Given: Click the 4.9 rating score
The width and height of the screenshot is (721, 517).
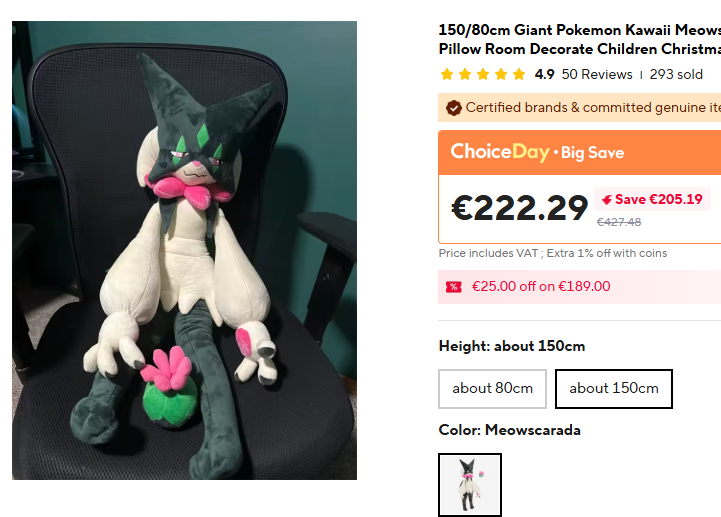Looking at the screenshot, I should pyautogui.click(x=544, y=75).
